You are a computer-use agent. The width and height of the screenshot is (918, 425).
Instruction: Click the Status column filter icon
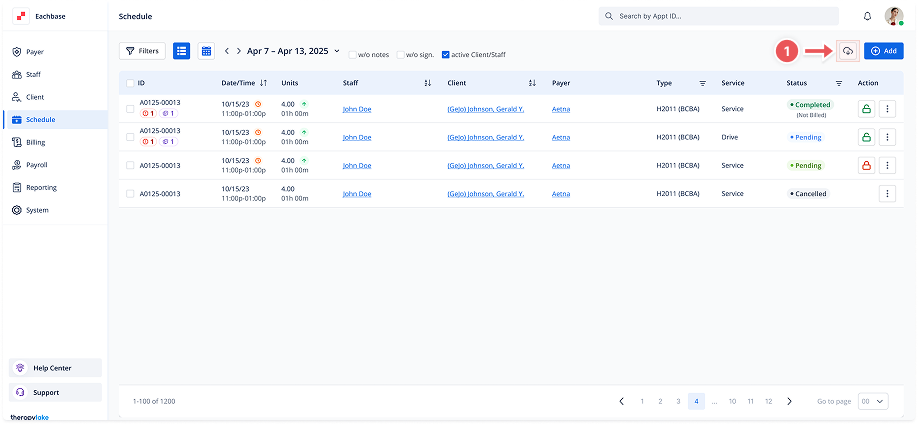pyautogui.click(x=838, y=83)
